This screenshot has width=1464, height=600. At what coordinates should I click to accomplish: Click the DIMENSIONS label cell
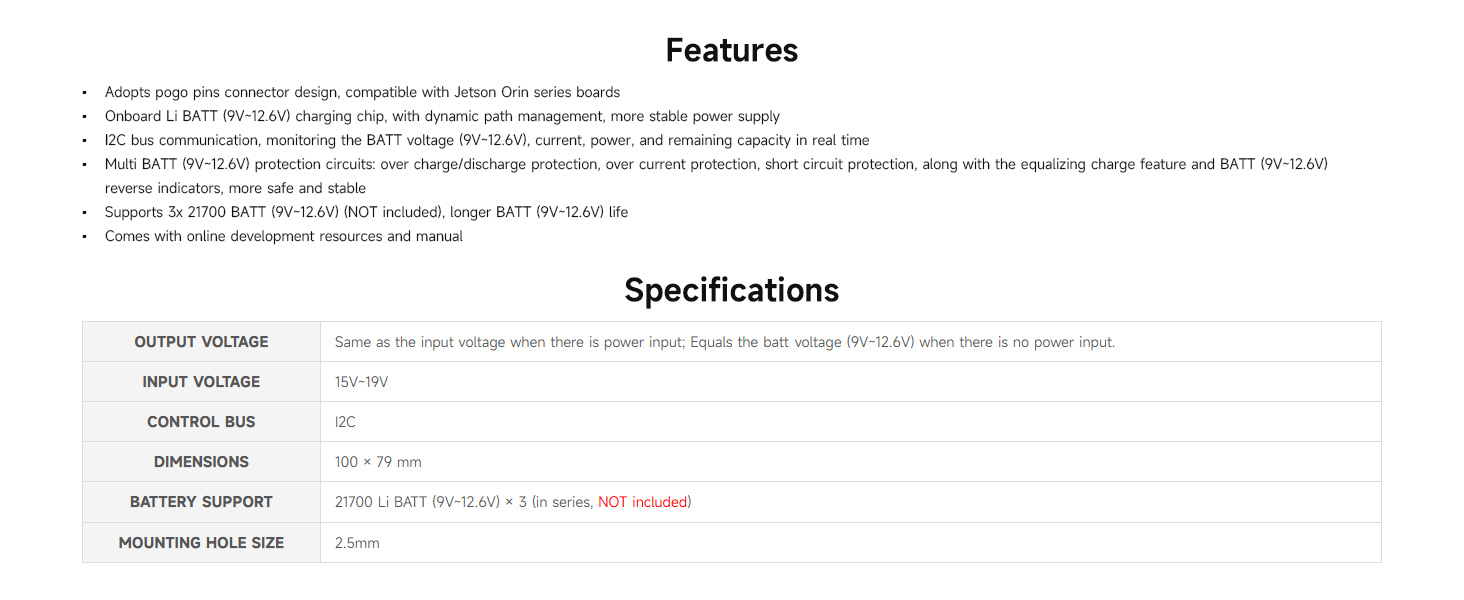(201, 462)
